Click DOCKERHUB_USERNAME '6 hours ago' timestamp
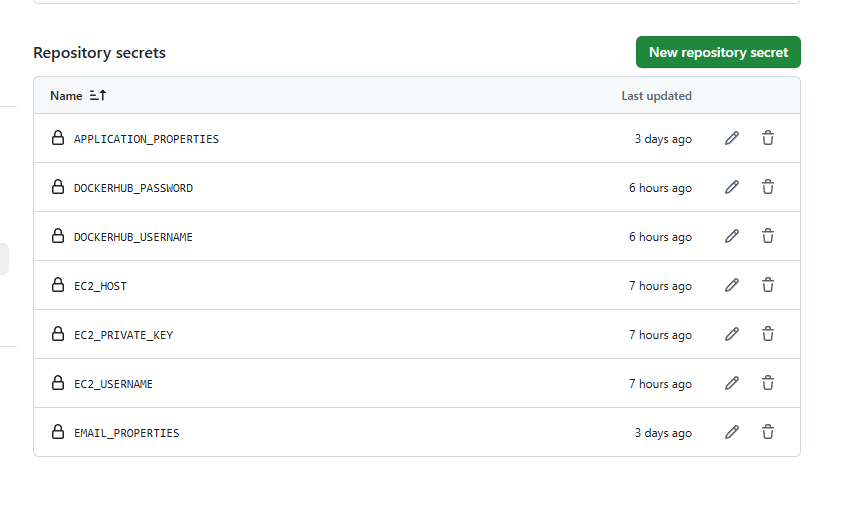Image resolution: width=866 pixels, height=517 pixels. click(660, 237)
